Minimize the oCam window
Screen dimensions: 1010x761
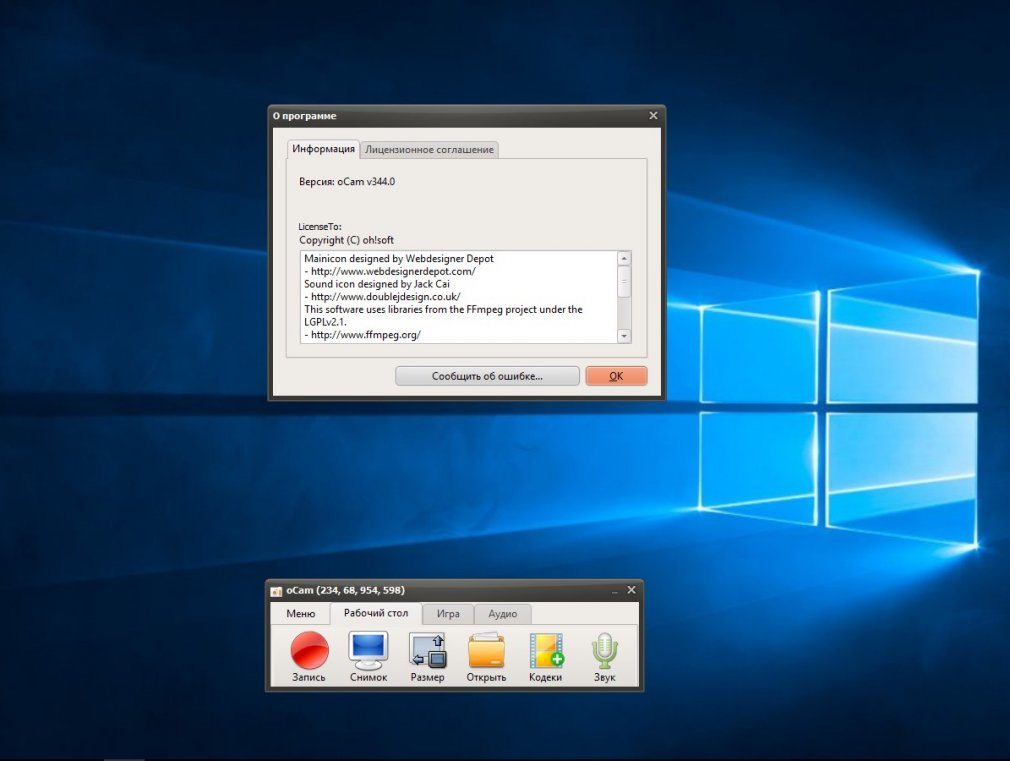click(615, 590)
